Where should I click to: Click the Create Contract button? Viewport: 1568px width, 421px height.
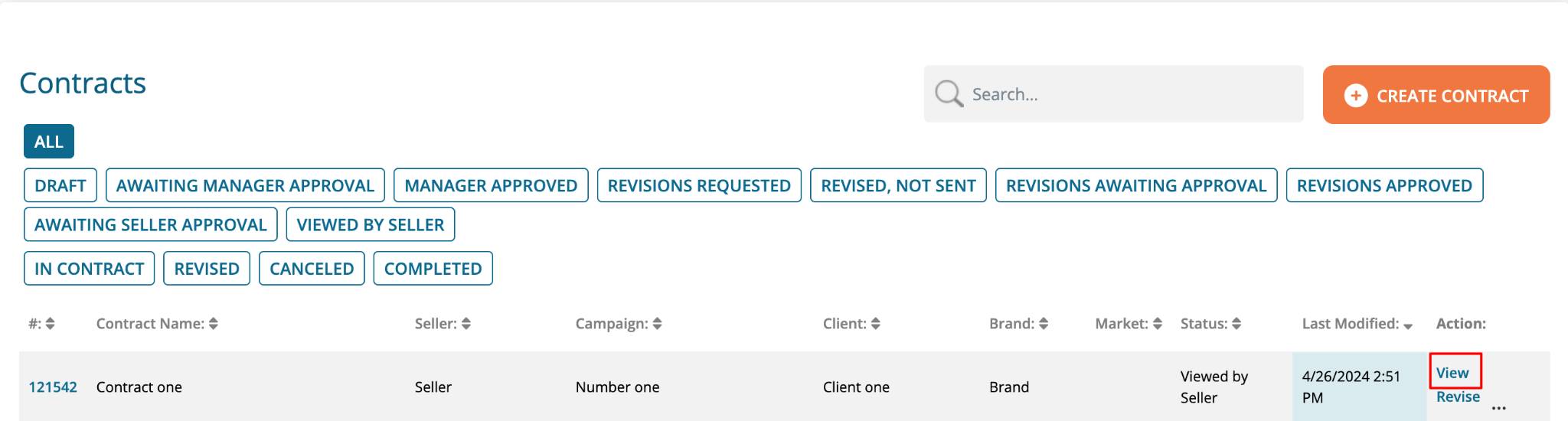click(1436, 95)
